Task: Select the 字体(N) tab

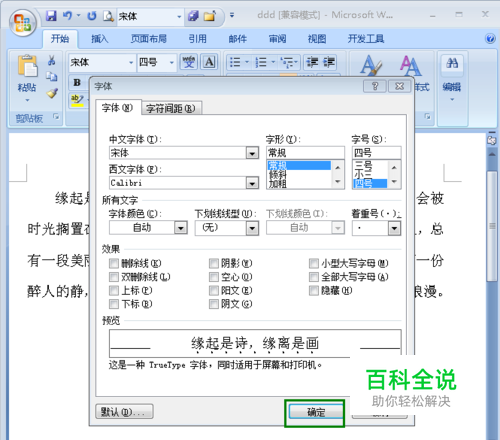Action: pyautogui.click(x=117, y=108)
